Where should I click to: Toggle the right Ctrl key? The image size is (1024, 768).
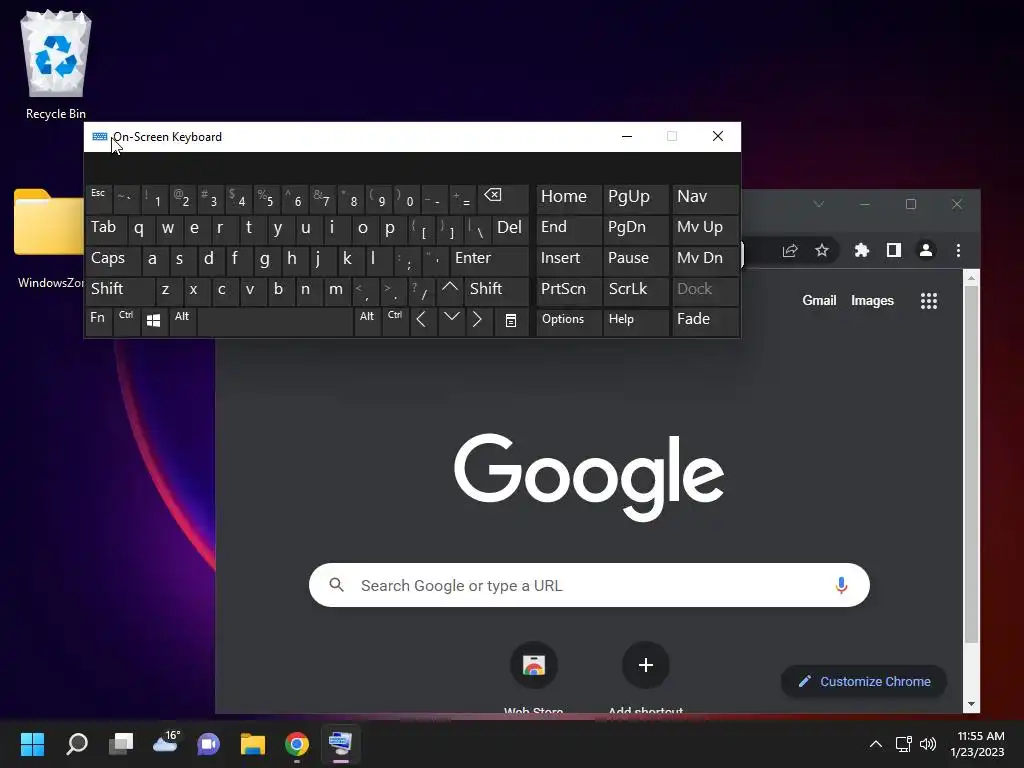pyautogui.click(x=395, y=321)
